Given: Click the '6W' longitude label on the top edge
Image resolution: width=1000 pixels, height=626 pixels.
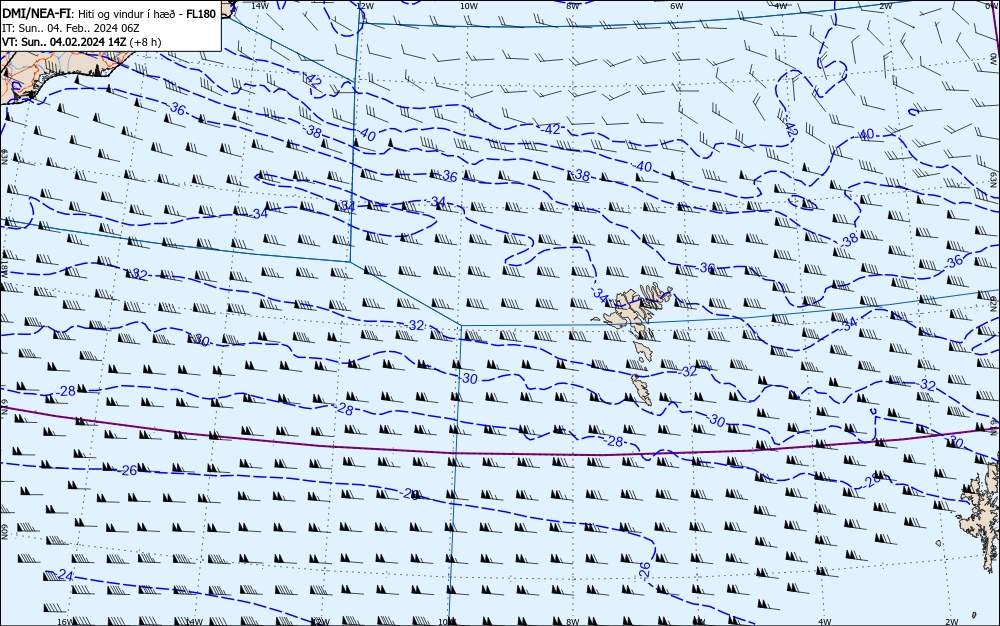Looking at the screenshot, I should [677, 6].
